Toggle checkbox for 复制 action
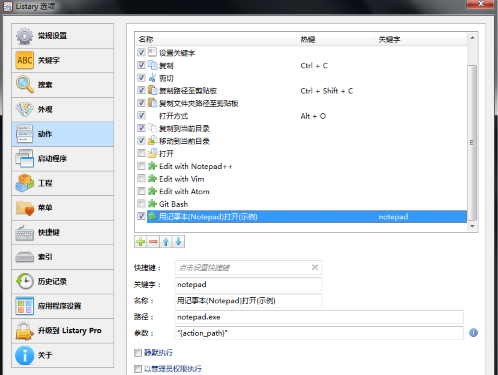This screenshot has width=498, height=375. (x=141, y=65)
